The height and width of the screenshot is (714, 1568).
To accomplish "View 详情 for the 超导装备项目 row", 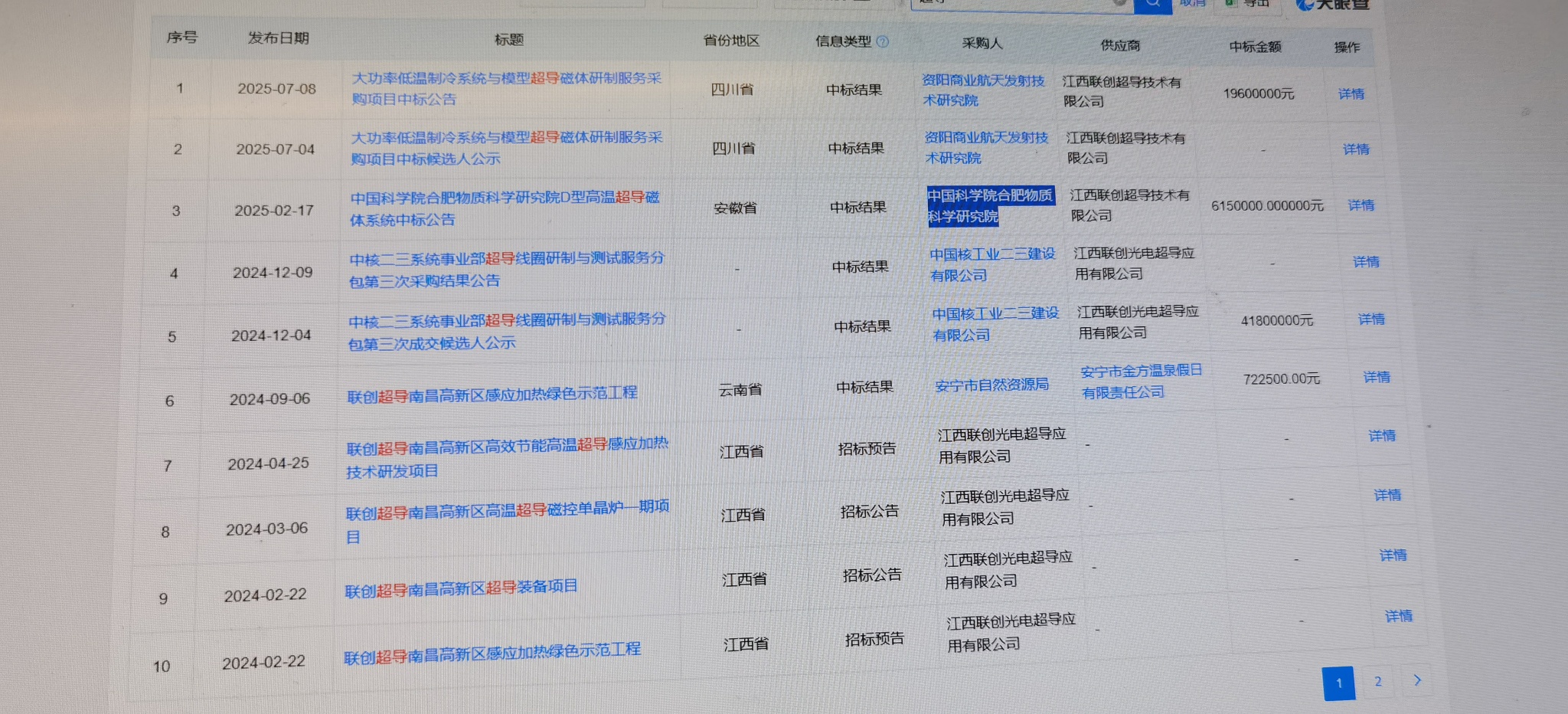I will click(x=1393, y=555).
